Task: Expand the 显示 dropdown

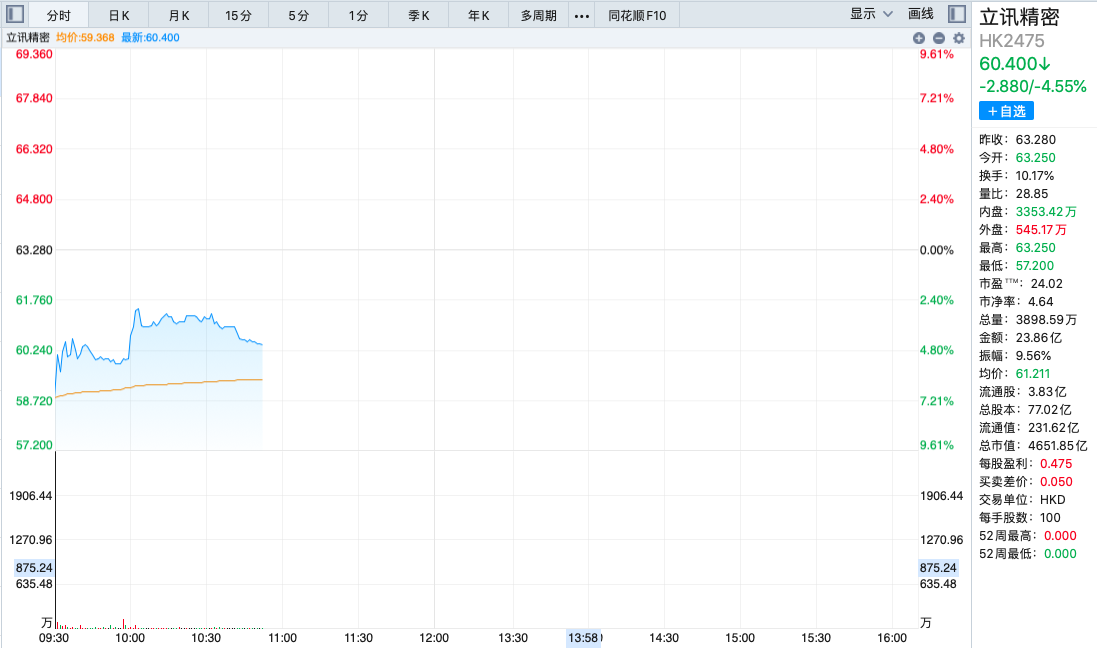Action: click(x=871, y=14)
